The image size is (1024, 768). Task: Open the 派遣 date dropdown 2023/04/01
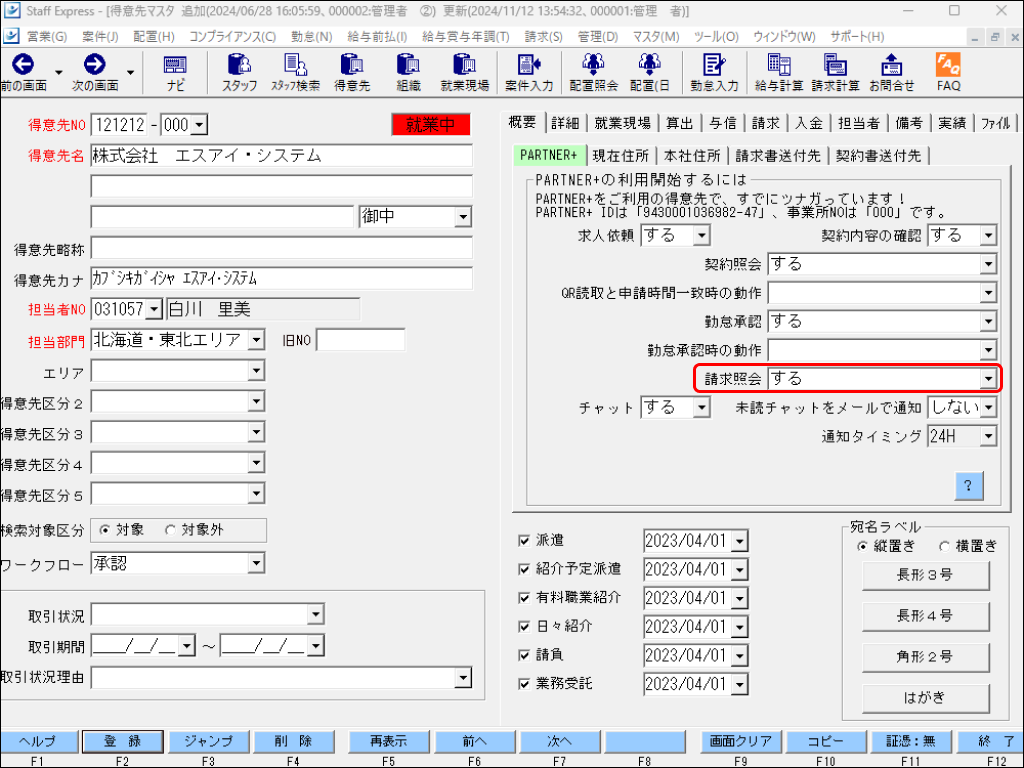click(739, 541)
